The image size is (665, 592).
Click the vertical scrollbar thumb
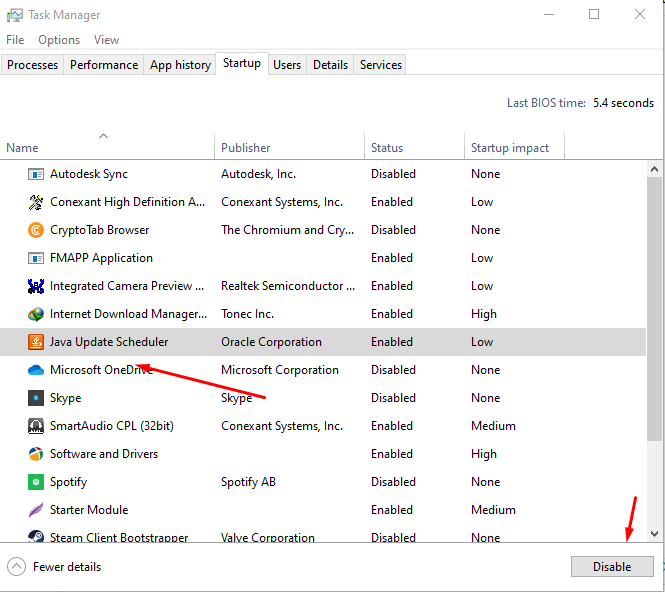pos(654,308)
